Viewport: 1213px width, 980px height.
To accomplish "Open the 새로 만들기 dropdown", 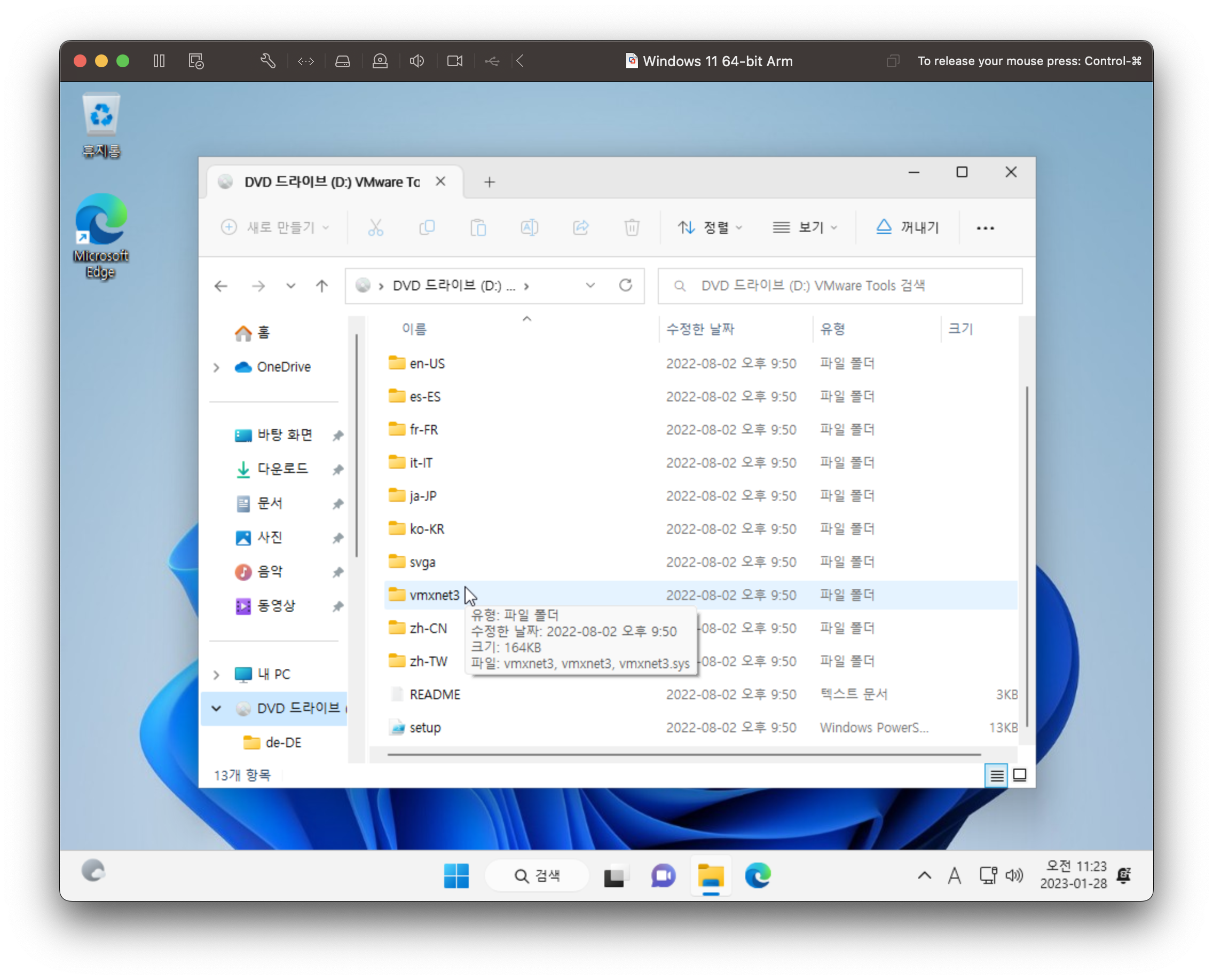I will pyautogui.click(x=275, y=227).
